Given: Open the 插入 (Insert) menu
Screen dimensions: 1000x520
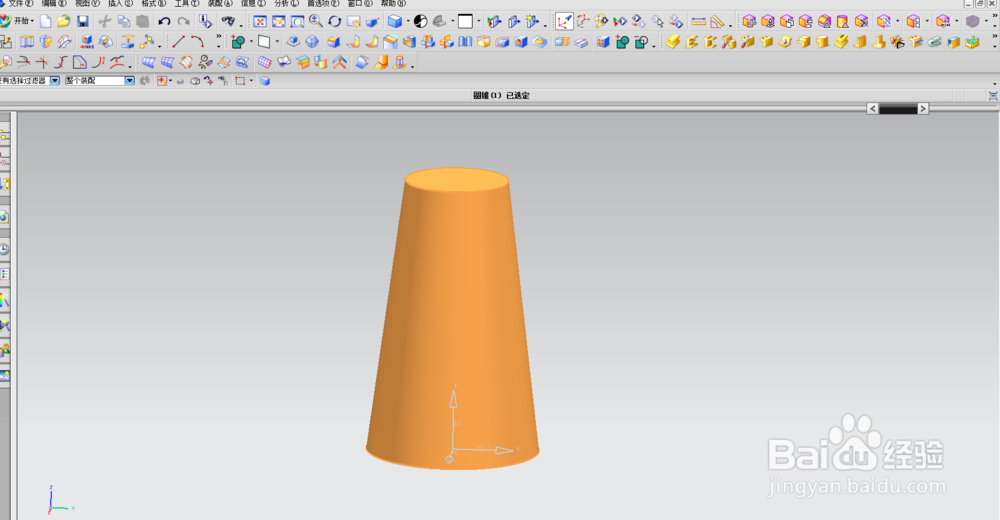Looking at the screenshot, I should [121, 3].
